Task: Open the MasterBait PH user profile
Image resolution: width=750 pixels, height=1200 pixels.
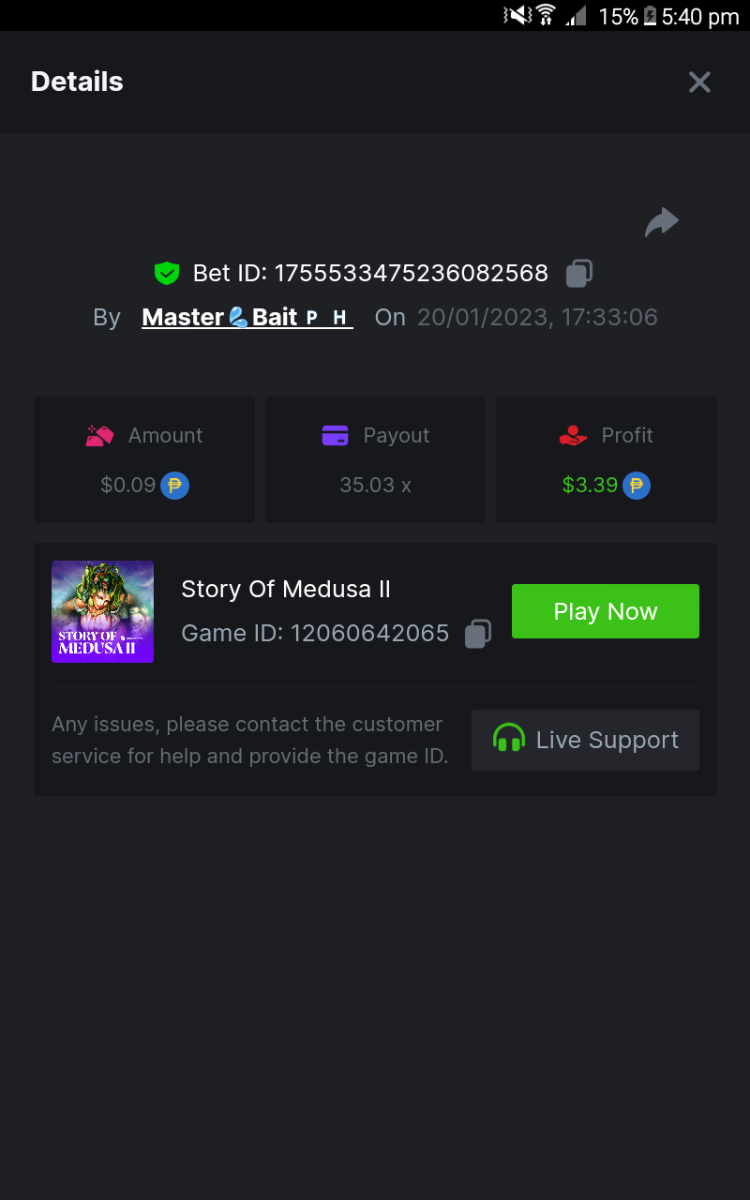Action: point(247,318)
